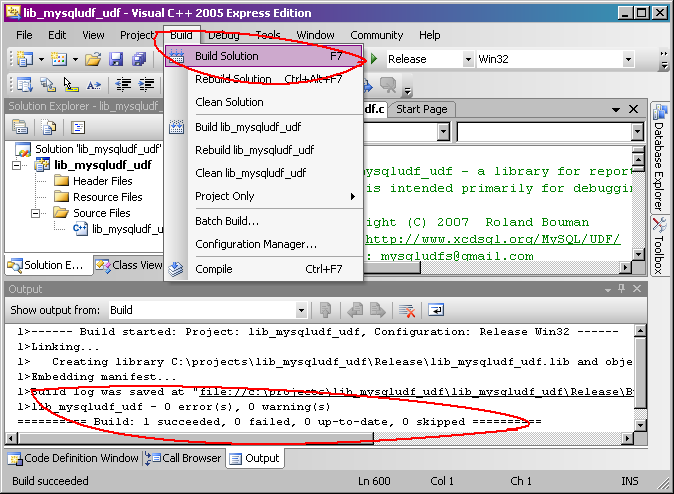Open the Community menu

click(377, 35)
